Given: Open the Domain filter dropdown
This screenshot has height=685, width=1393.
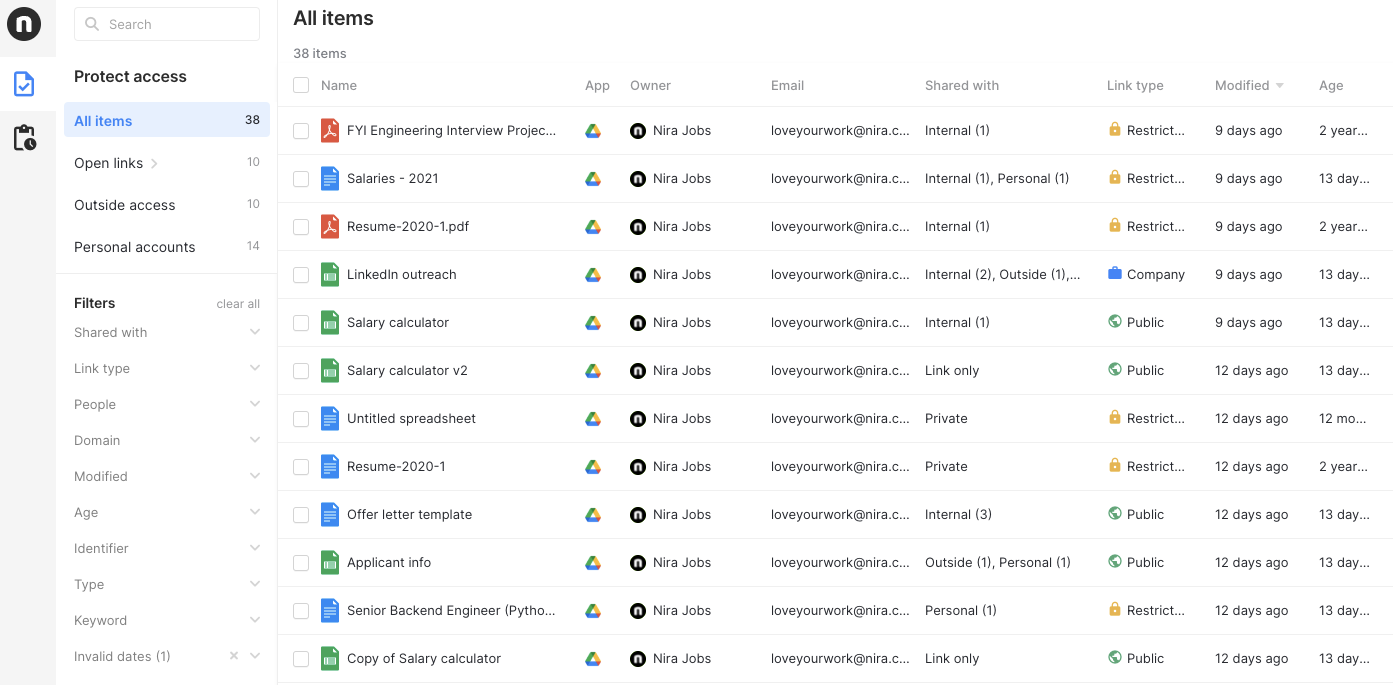Looking at the screenshot, I should [x=255, y=441].
